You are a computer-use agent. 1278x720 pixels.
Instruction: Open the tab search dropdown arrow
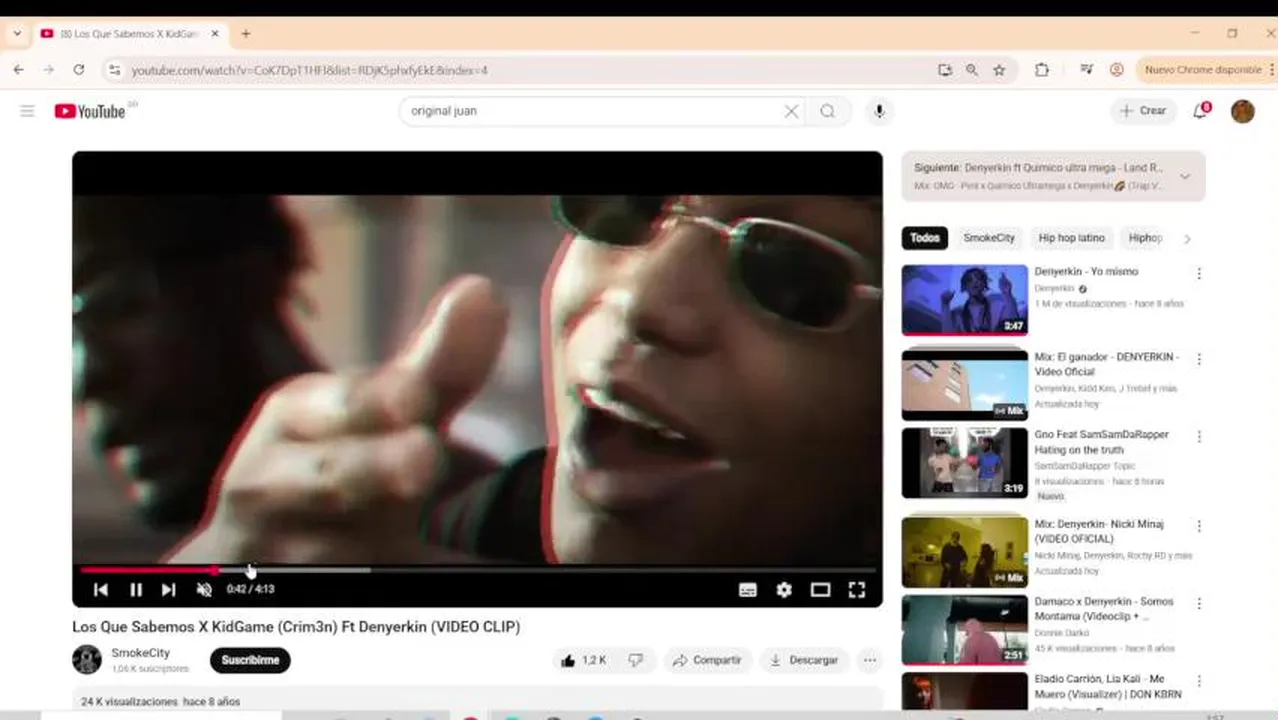point(17,33)
